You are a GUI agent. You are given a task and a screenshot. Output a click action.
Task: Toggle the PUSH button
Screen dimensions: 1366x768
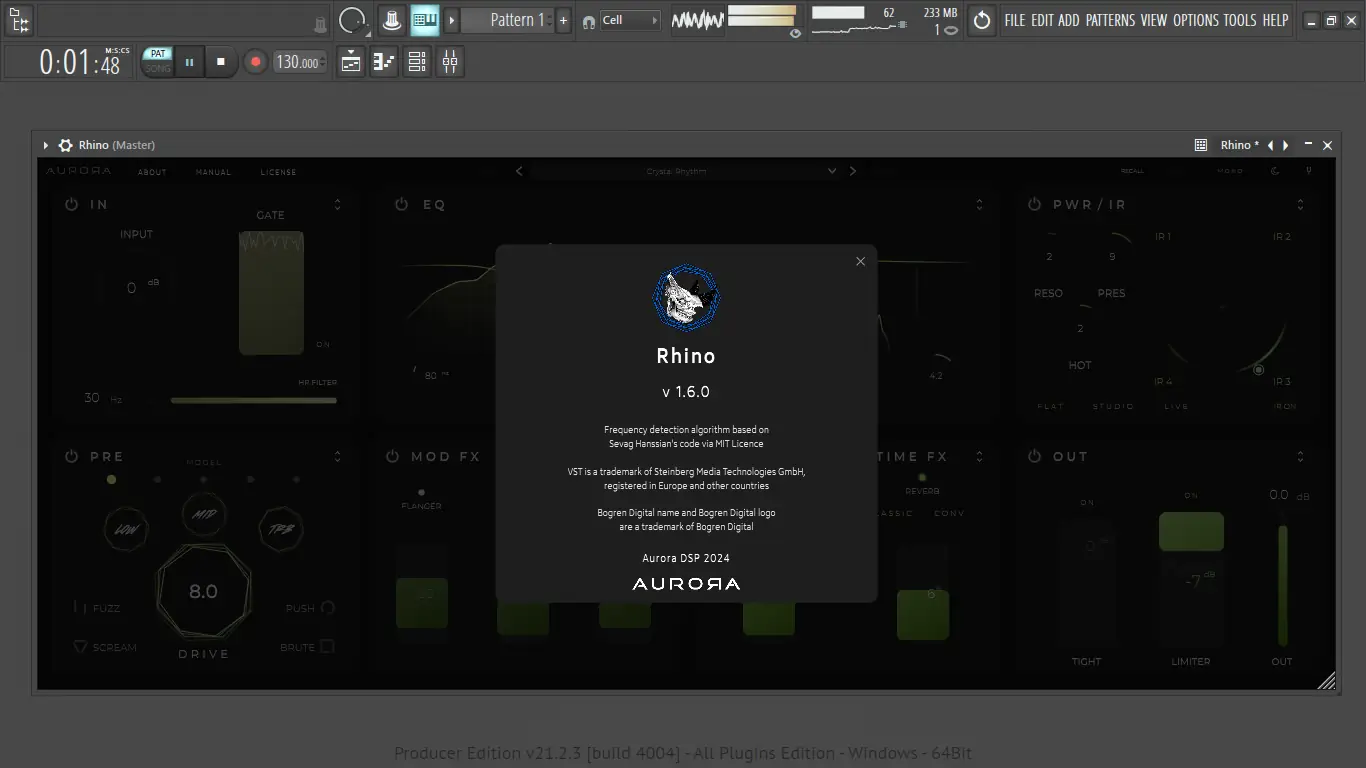tap(327, 608)
